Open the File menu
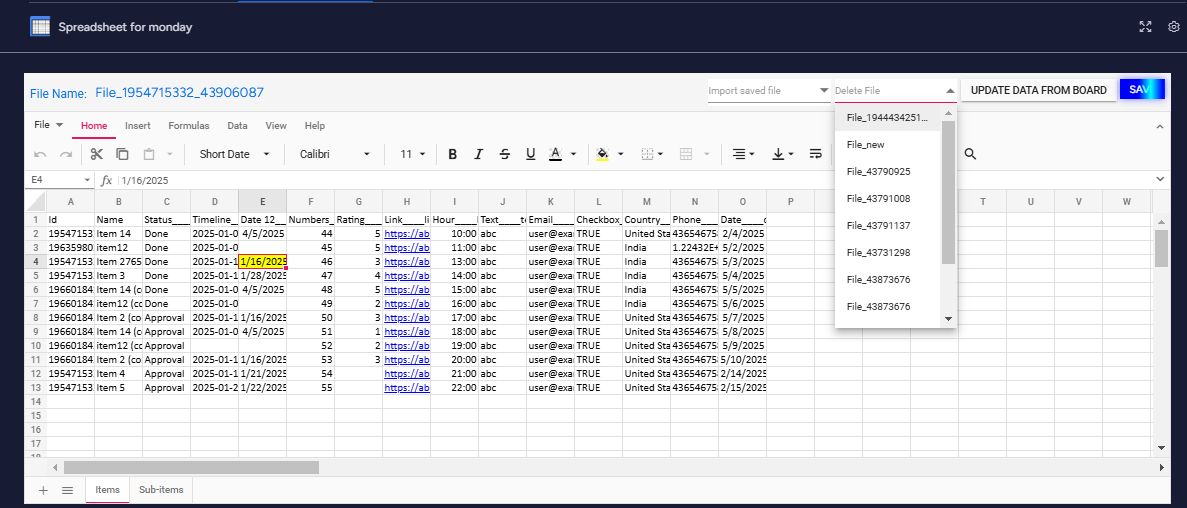The width and height of the screenshot is (1187, 508). point(48,125)
